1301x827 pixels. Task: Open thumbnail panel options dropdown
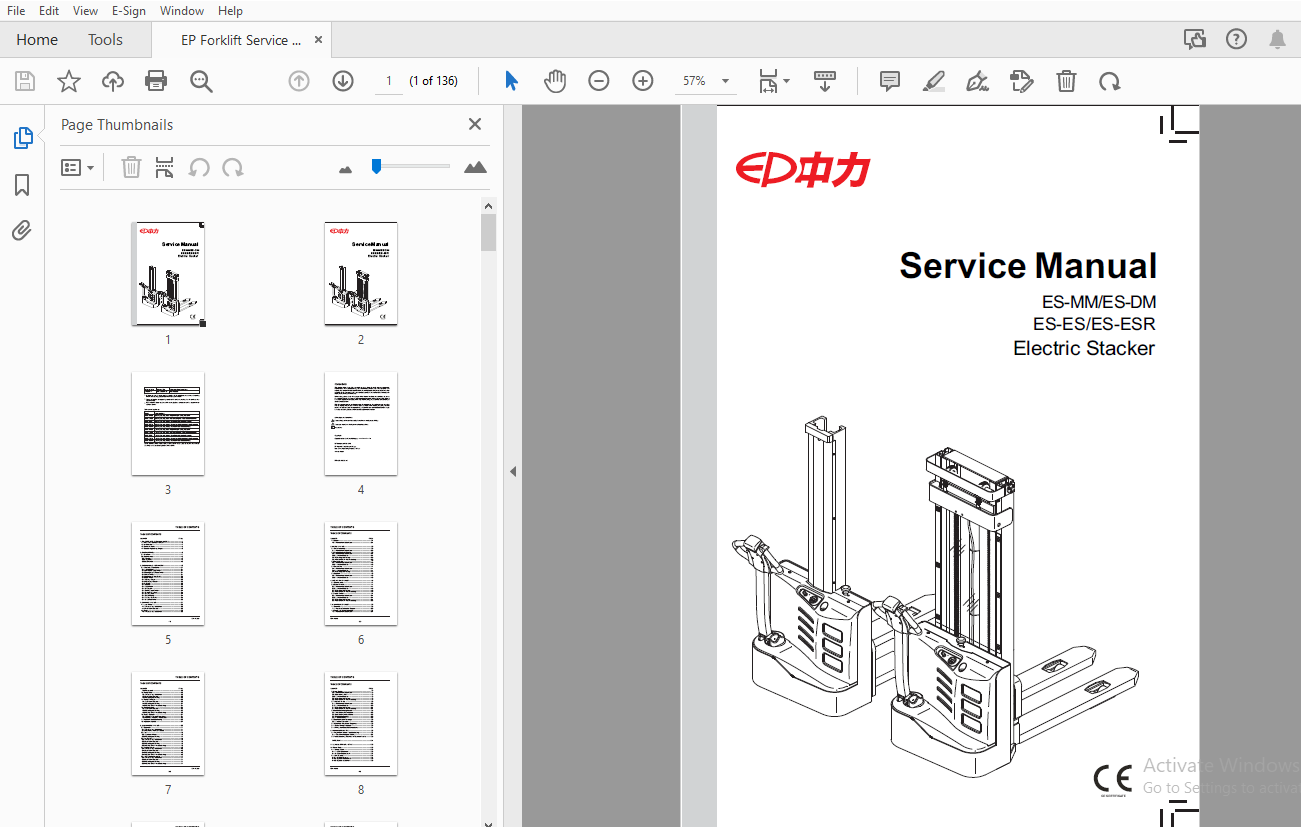(x=78, y=167)
